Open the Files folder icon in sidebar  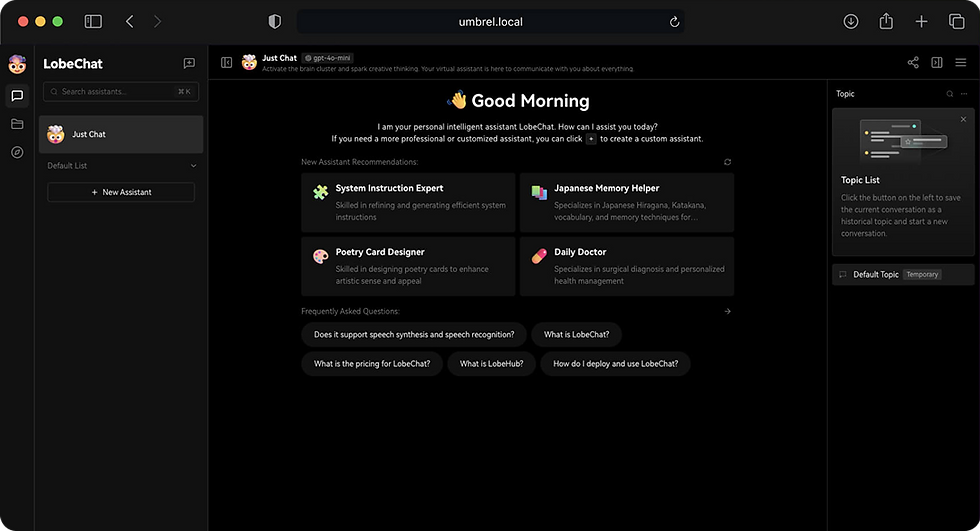click(x=18, y=124)
